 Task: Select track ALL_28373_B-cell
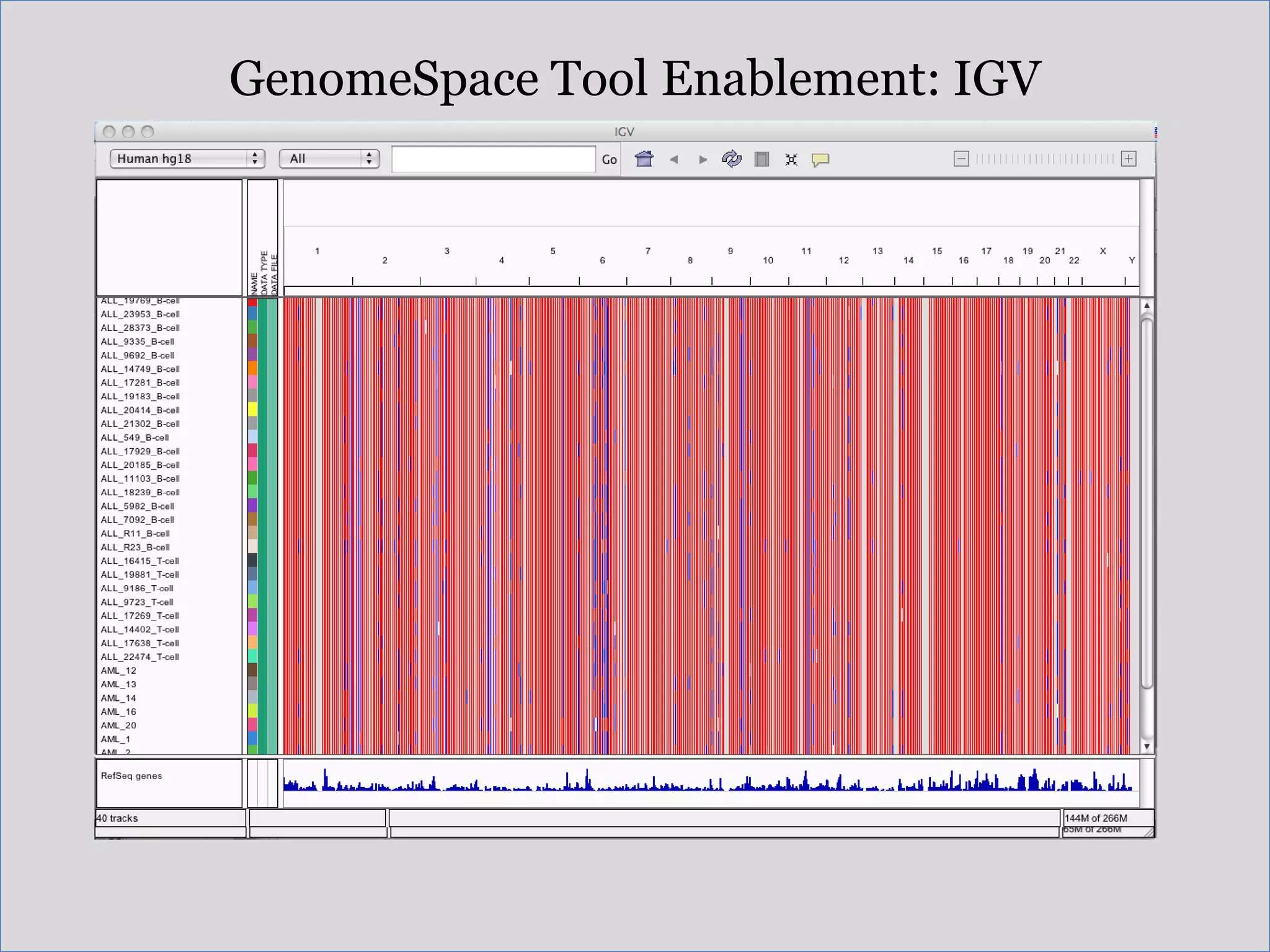click(140, 328)
